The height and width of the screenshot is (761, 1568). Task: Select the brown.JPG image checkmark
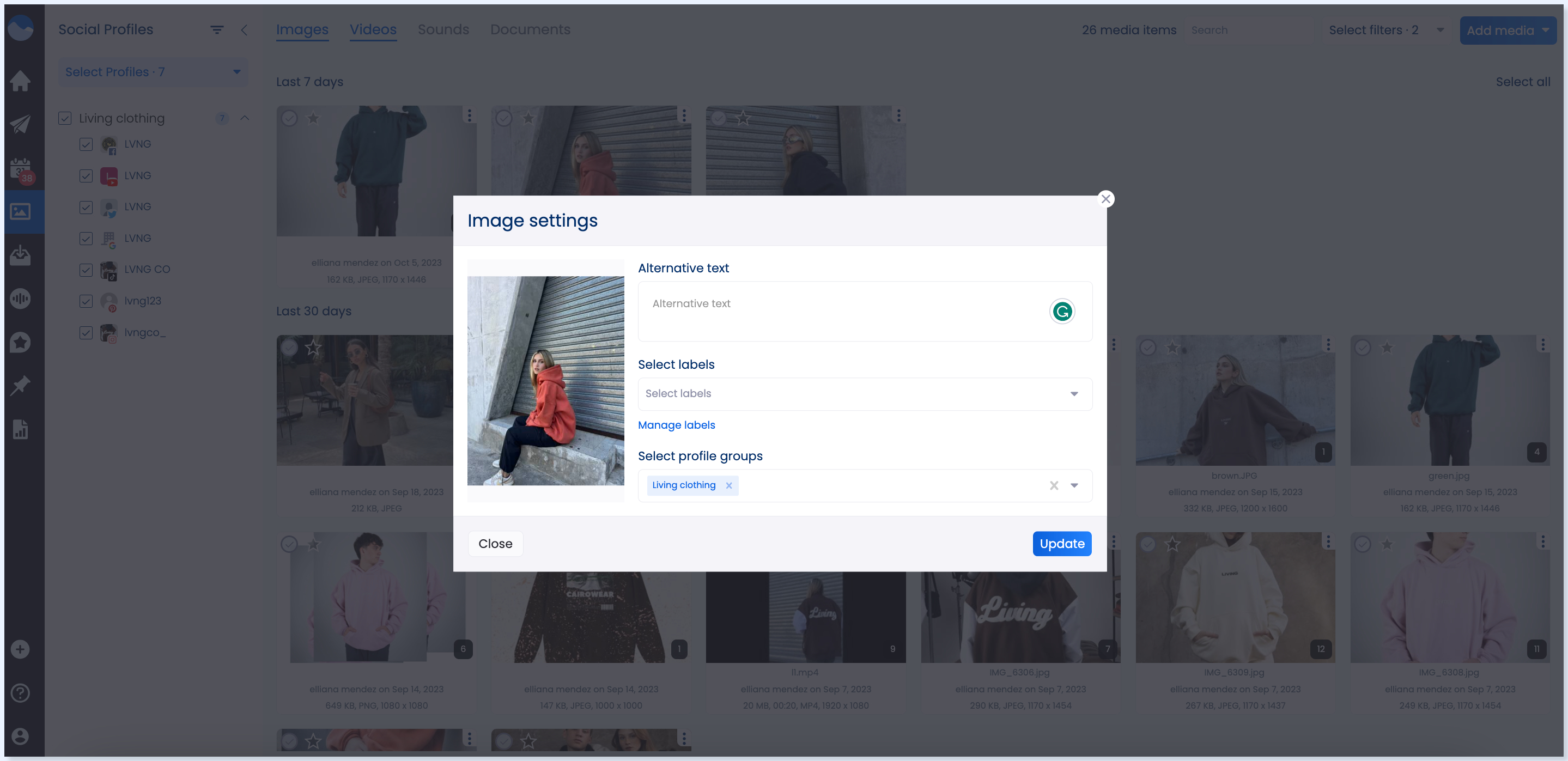point(1148,348)
